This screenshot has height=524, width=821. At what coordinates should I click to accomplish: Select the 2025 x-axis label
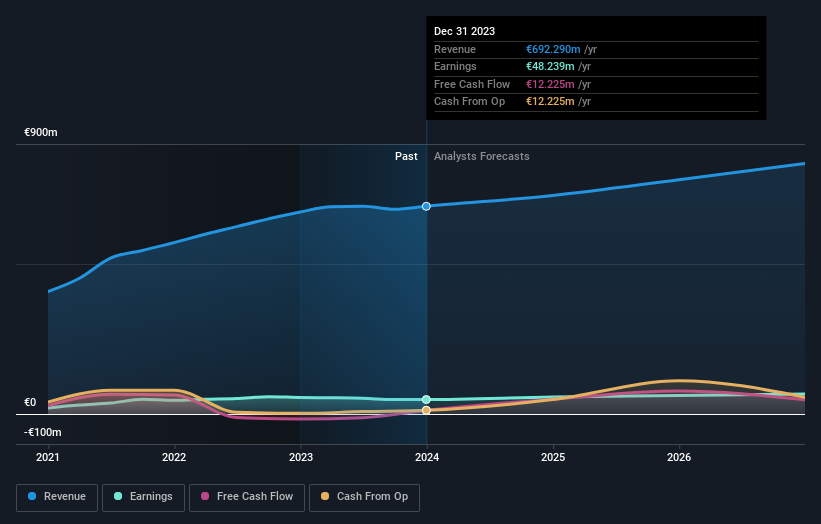[553, 457]
